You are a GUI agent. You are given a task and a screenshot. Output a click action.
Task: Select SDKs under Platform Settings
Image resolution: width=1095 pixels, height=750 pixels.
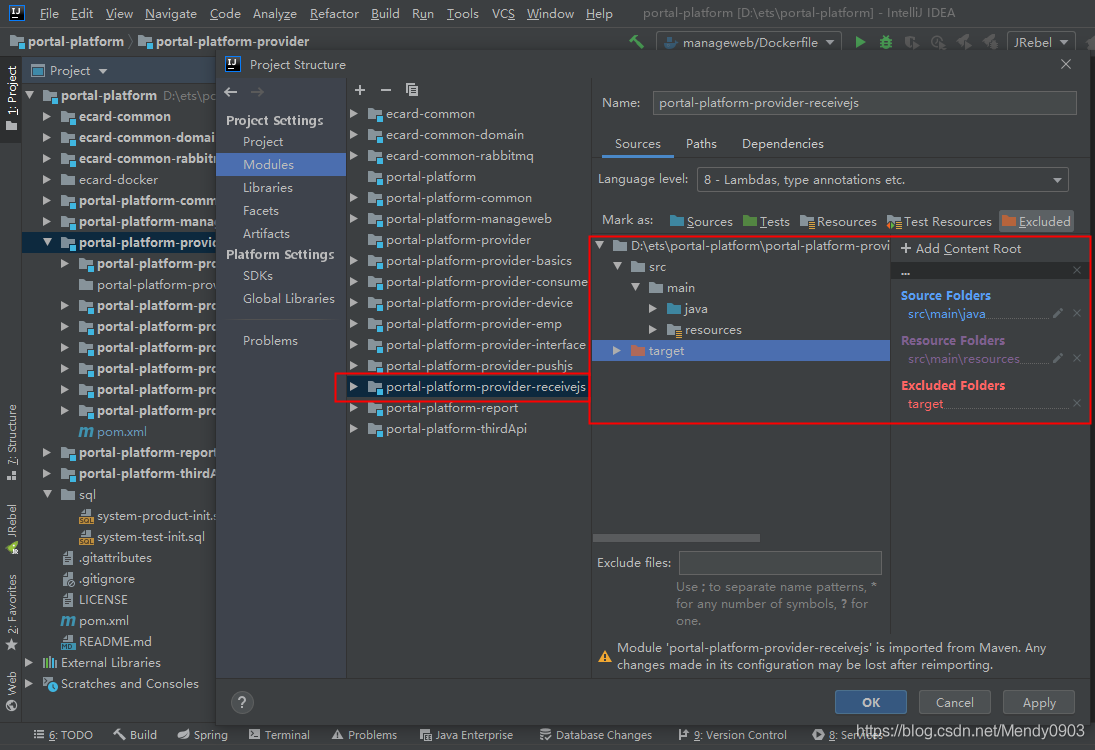pyautogui.click(x=258, y=275)
